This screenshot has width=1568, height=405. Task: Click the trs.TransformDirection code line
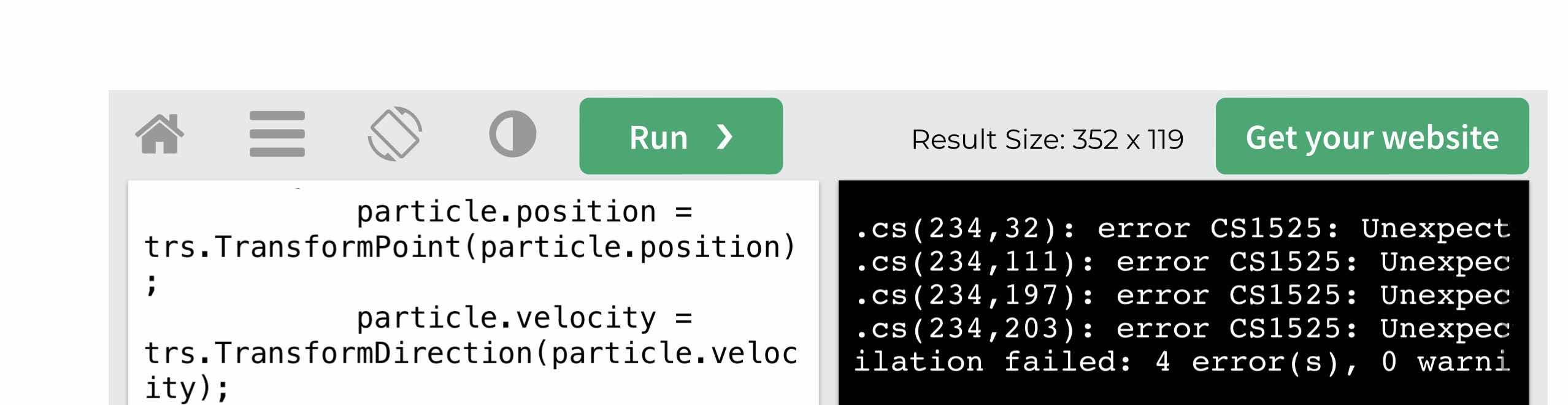[x=470, y=353]
